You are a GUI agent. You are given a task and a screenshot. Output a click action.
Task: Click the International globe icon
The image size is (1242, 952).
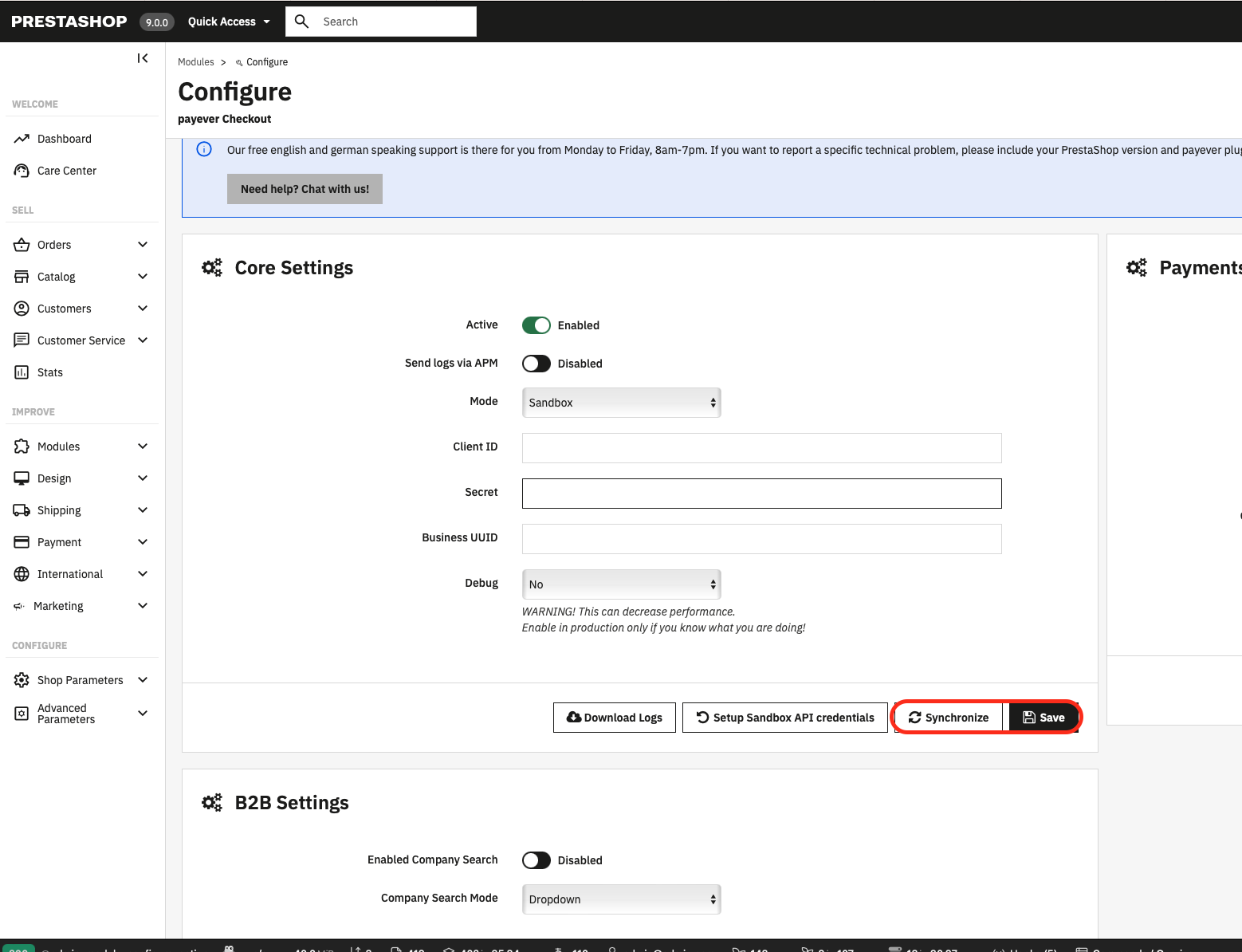tap(22, 574)
